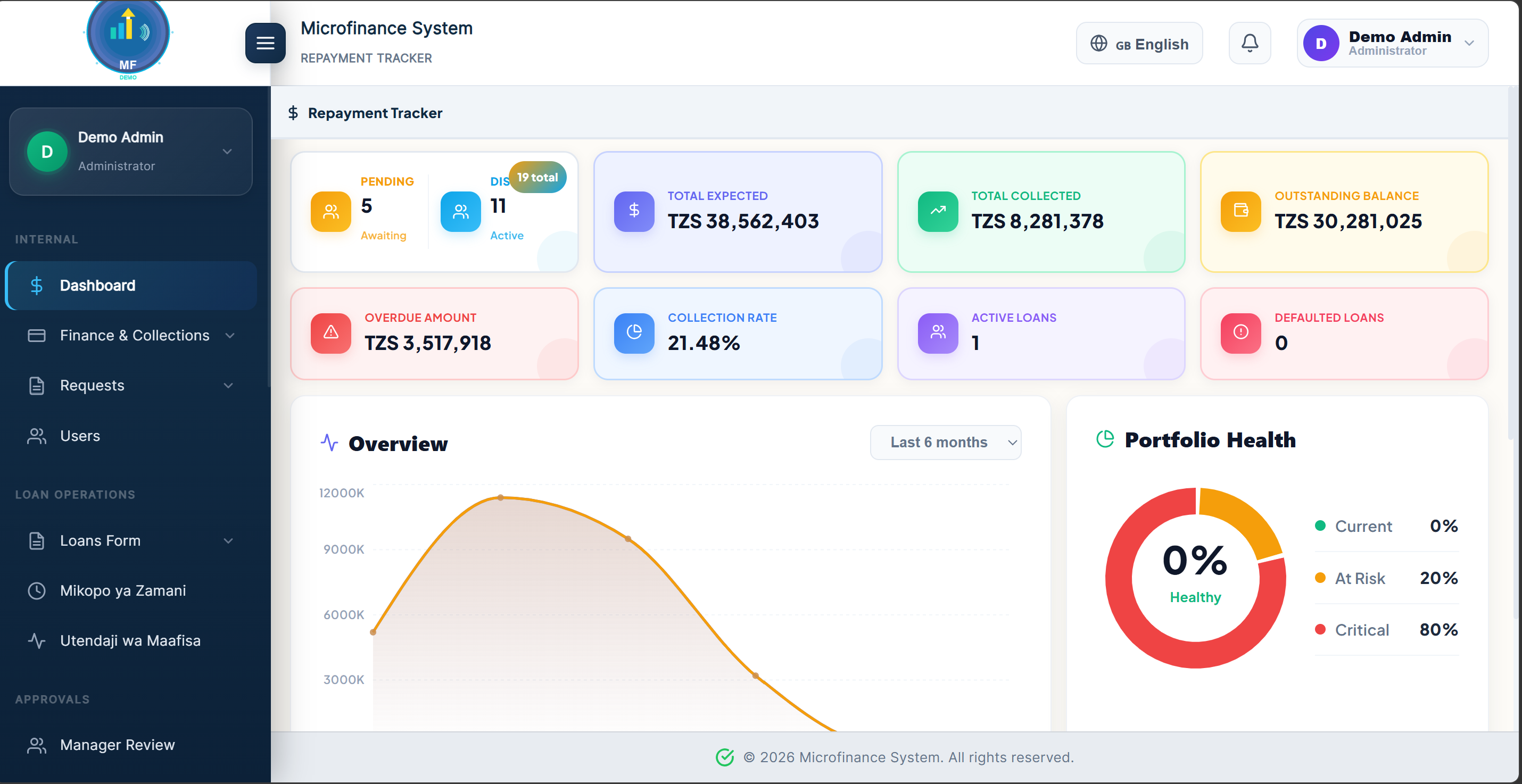
Task: Click the Total Expected dollar icon
Action: pyautogui.click(x=634, y=211)
